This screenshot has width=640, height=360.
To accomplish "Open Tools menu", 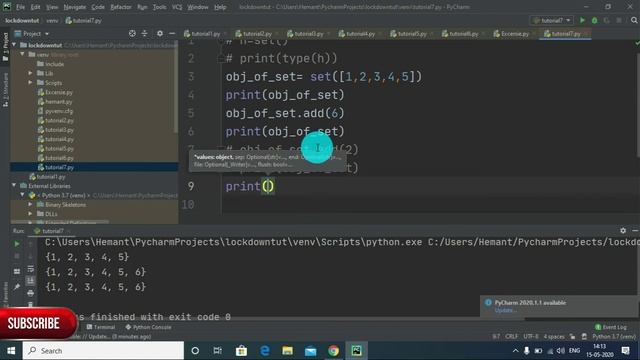I will [x=159, y=7].
